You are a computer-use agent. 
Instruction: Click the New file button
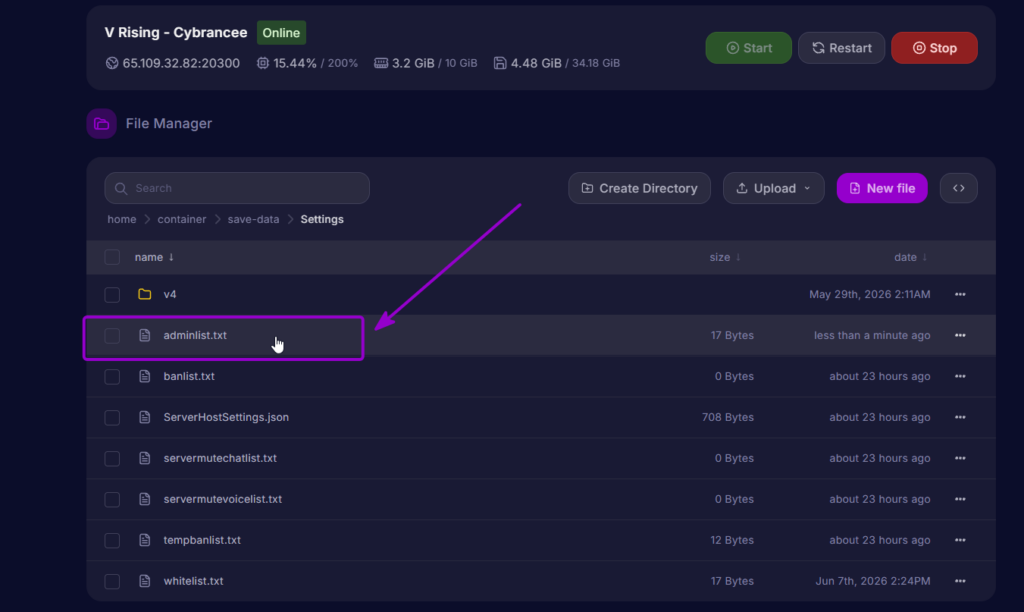pos(882,188)
